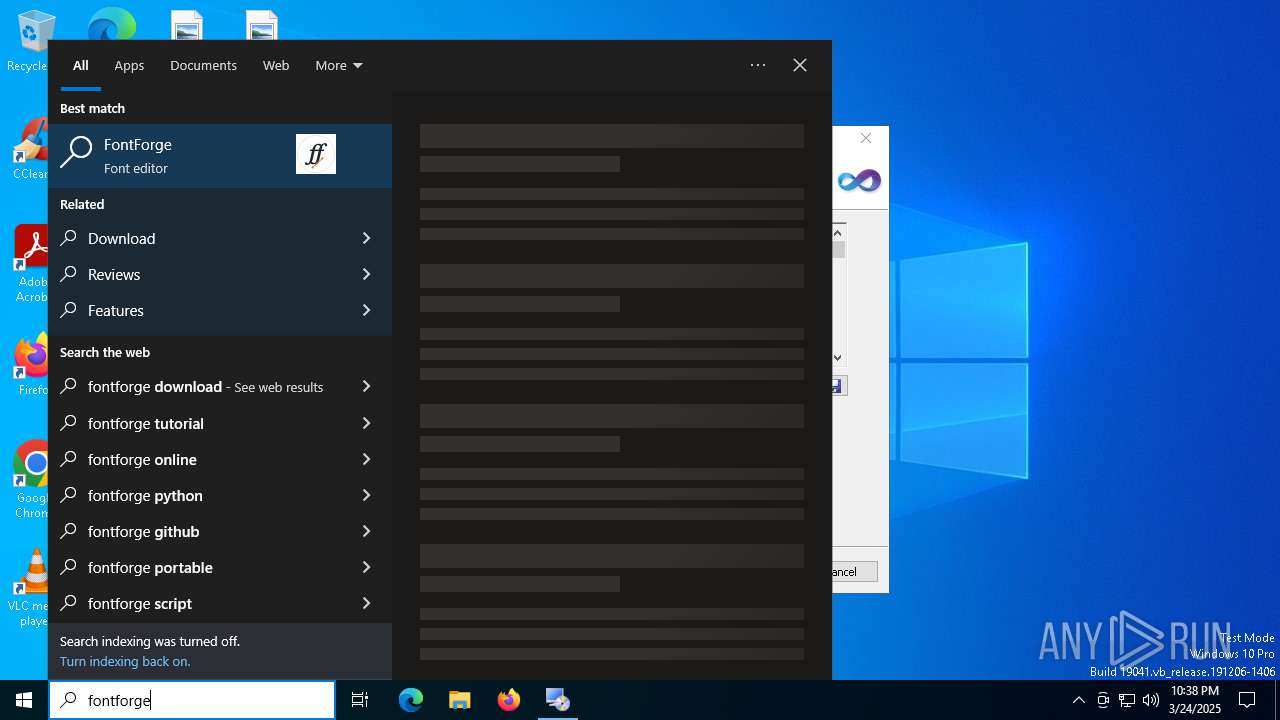Viewport: 1280px width, 720px height.
Task: Show hidden system tray icons
Action: [x=1078, y=700]
